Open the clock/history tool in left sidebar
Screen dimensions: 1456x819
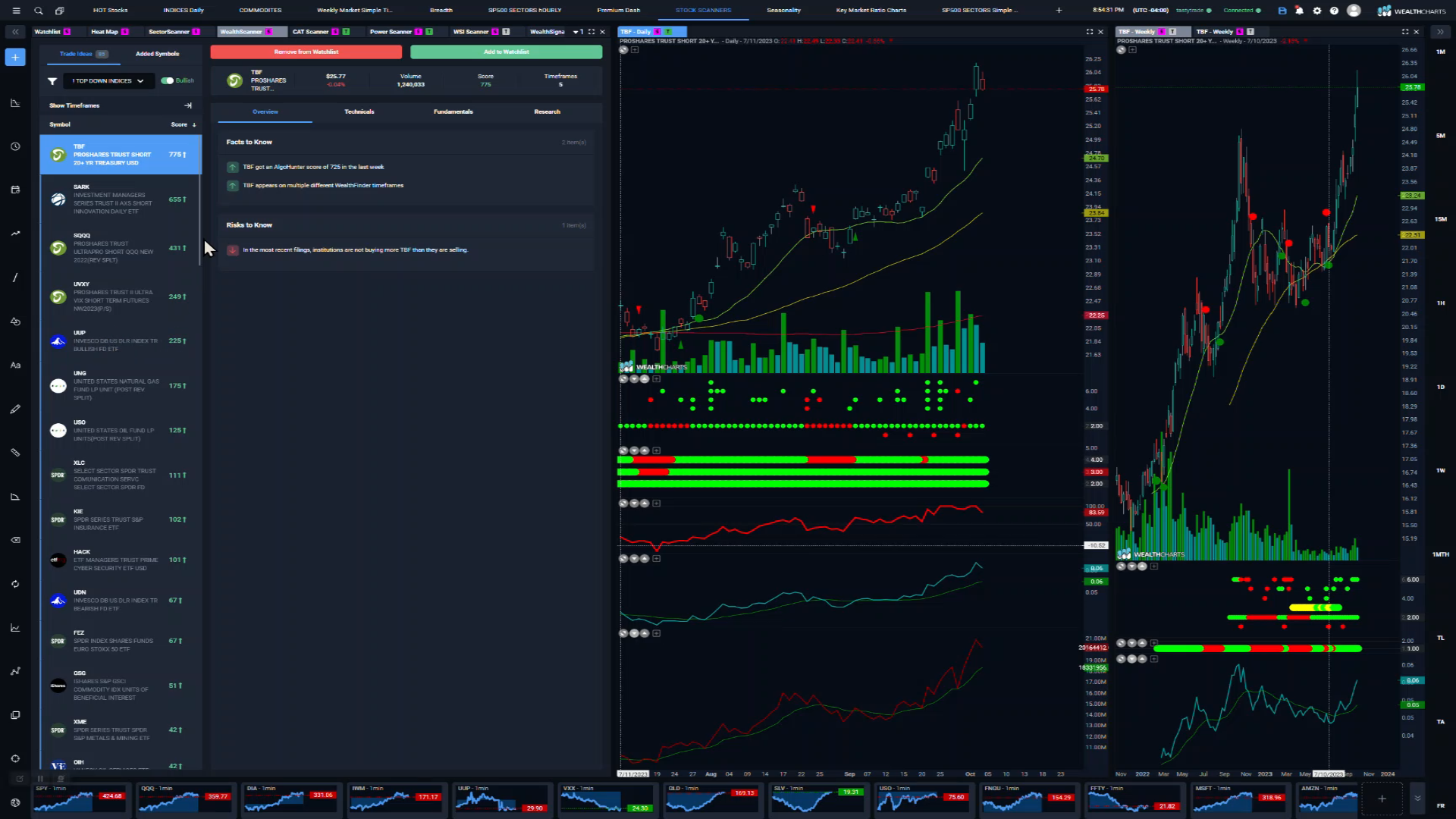coord(15,146)
